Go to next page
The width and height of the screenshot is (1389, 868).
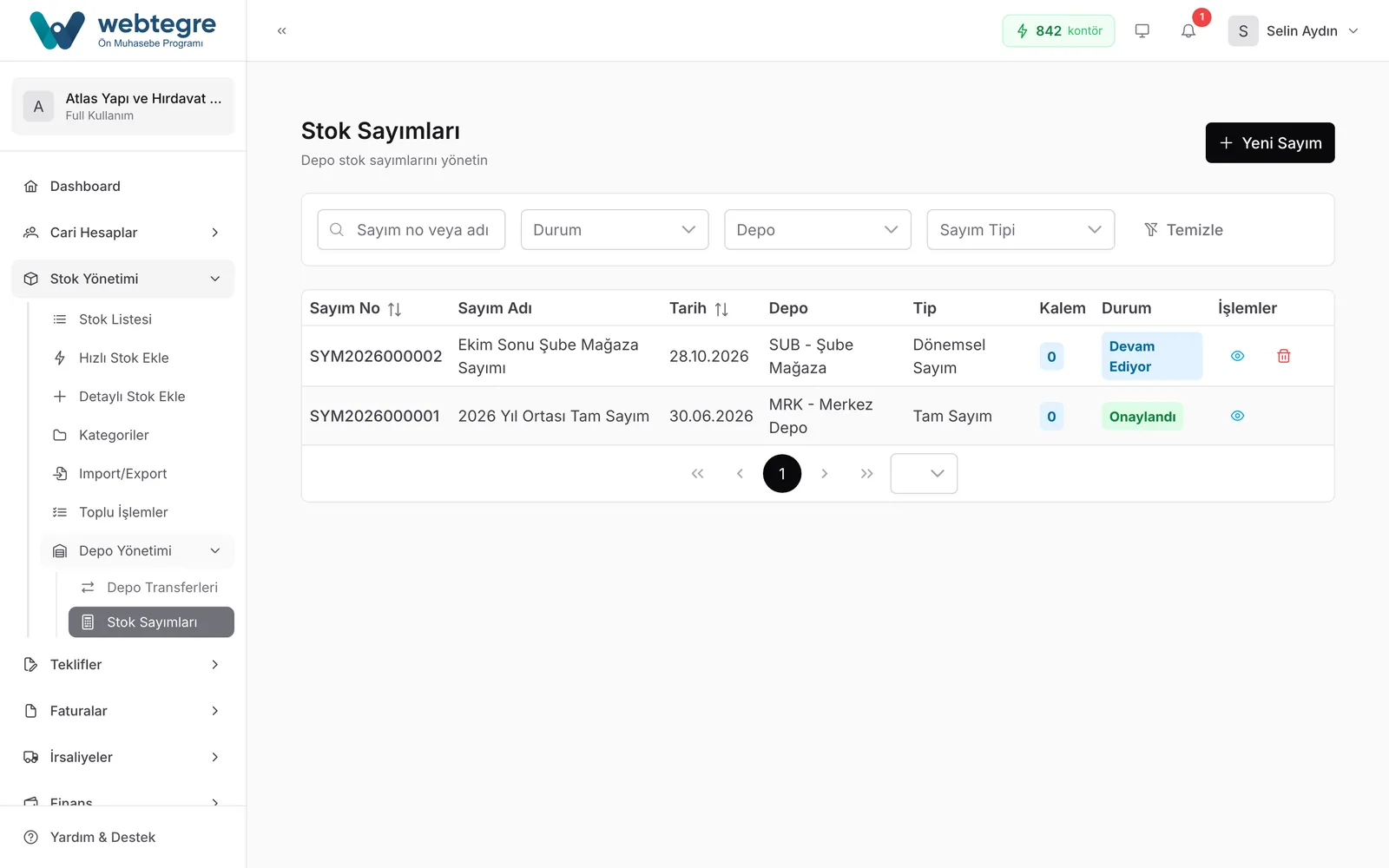825,474
